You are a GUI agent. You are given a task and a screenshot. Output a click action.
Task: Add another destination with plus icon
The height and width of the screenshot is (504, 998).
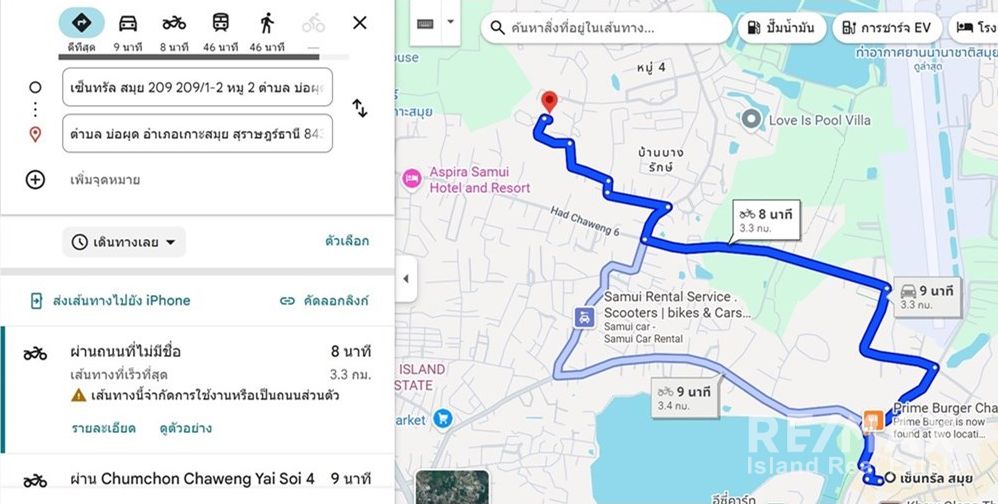[x=35, y=179]
